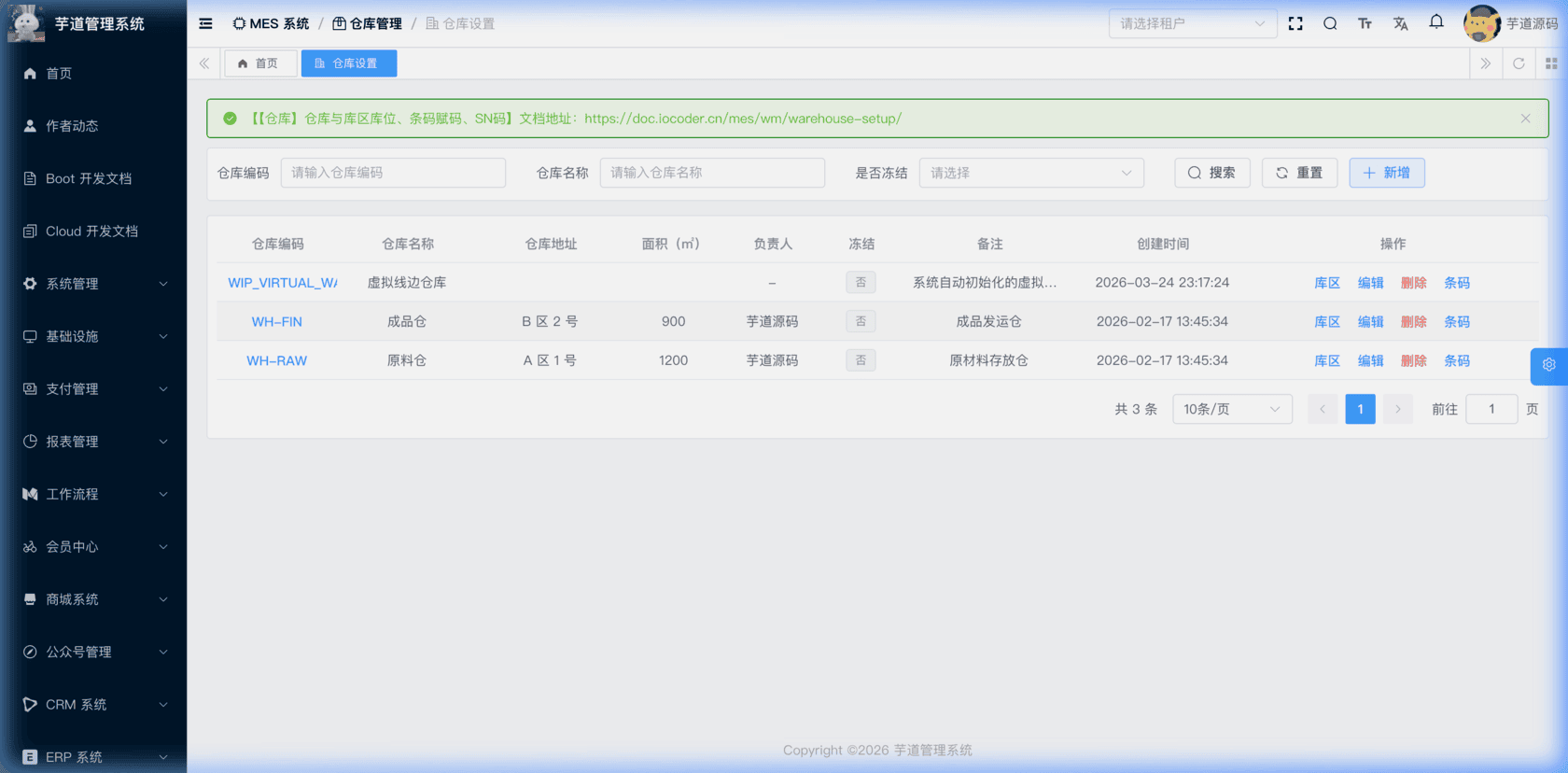Click the 首页 home icon in sidebar
This screenshot has height=773, width=1568.
coord(30,74)
